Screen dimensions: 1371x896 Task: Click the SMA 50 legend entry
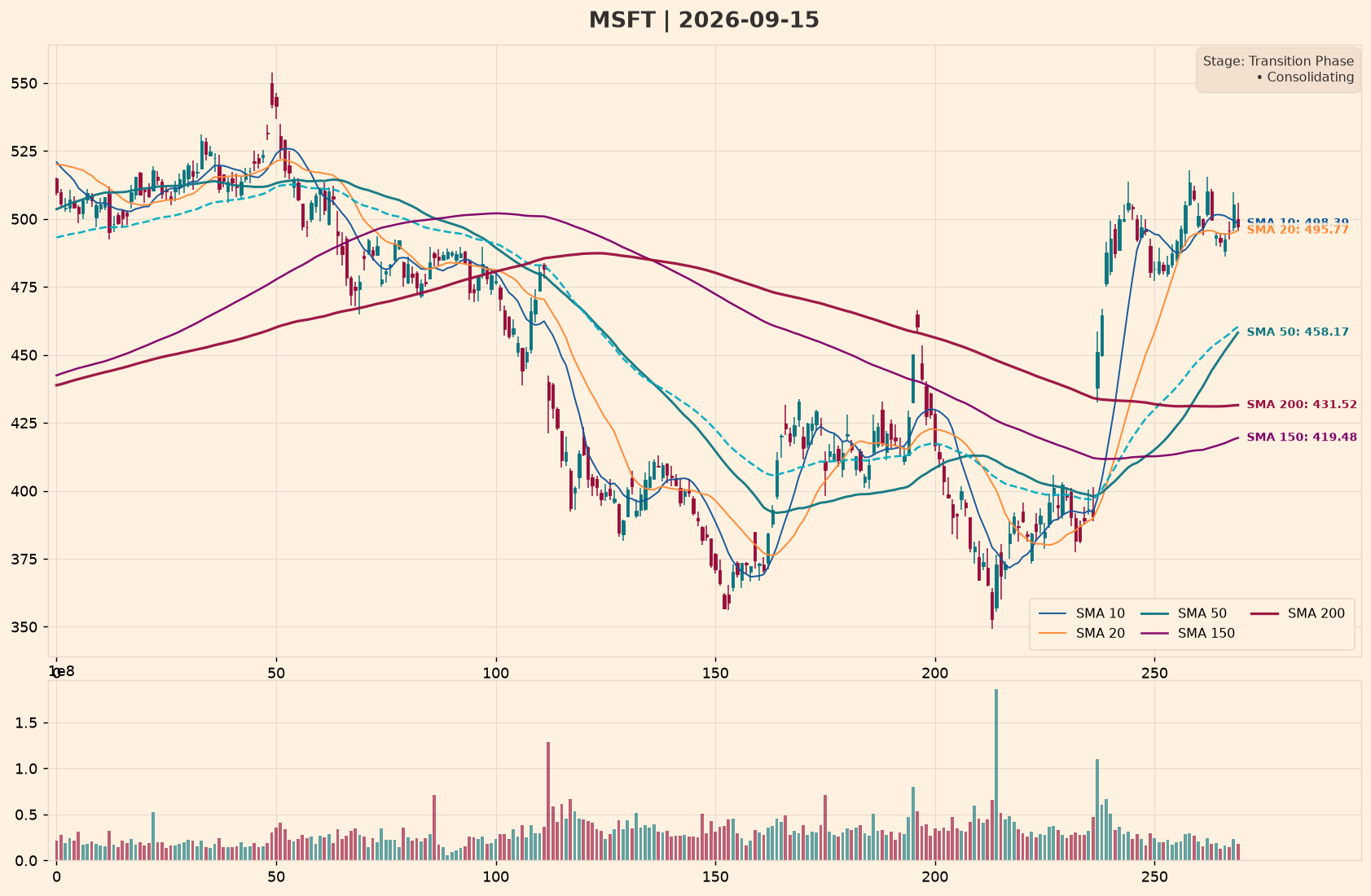(1184, 613)
